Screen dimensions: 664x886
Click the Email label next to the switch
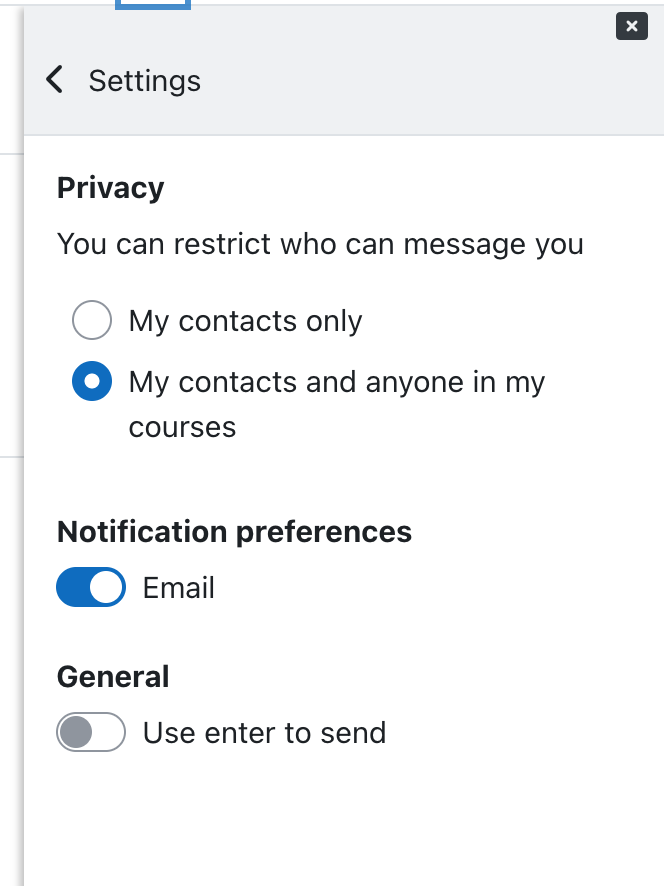[x=179, y=588]
